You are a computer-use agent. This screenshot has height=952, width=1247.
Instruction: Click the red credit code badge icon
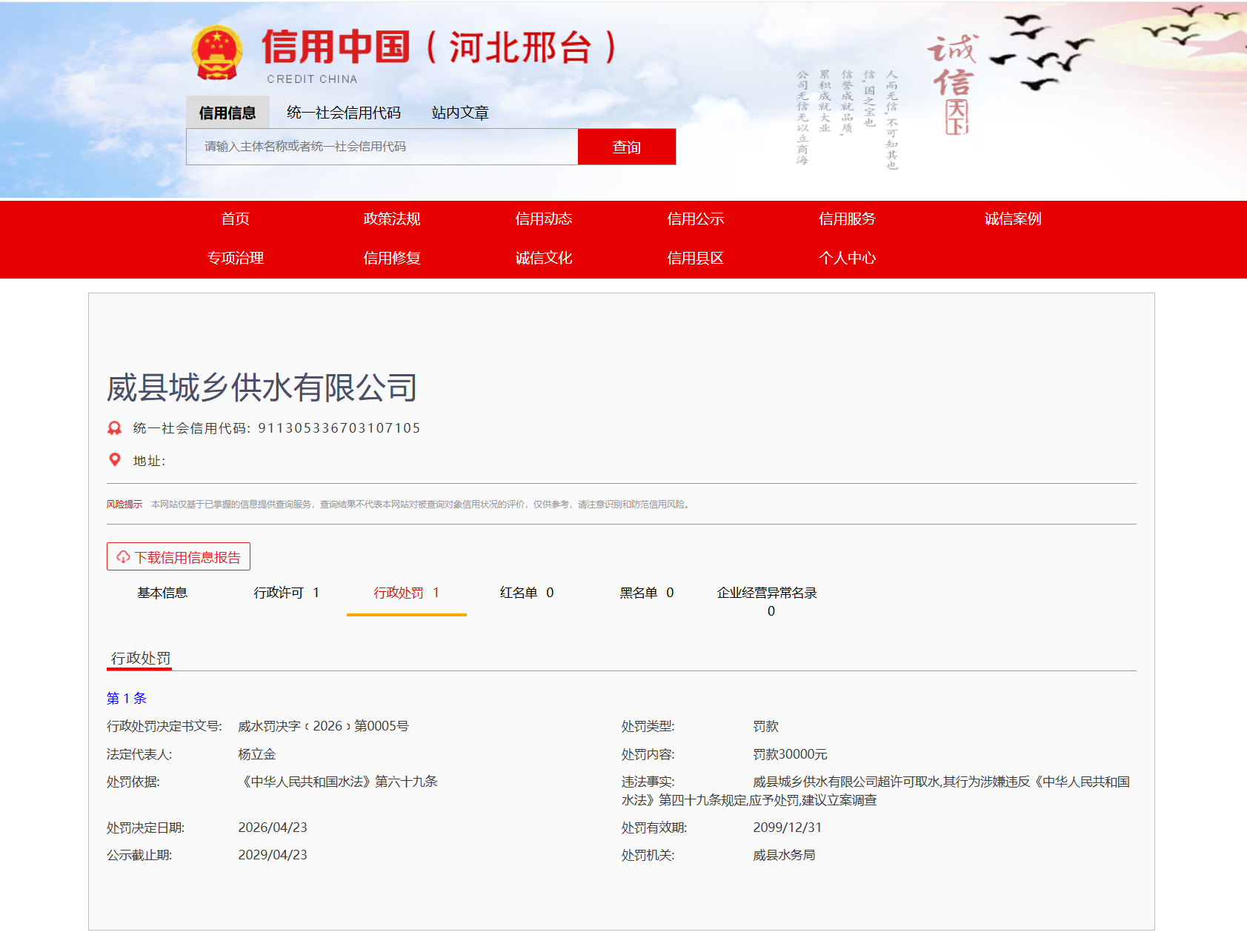[x=114, y=428]
